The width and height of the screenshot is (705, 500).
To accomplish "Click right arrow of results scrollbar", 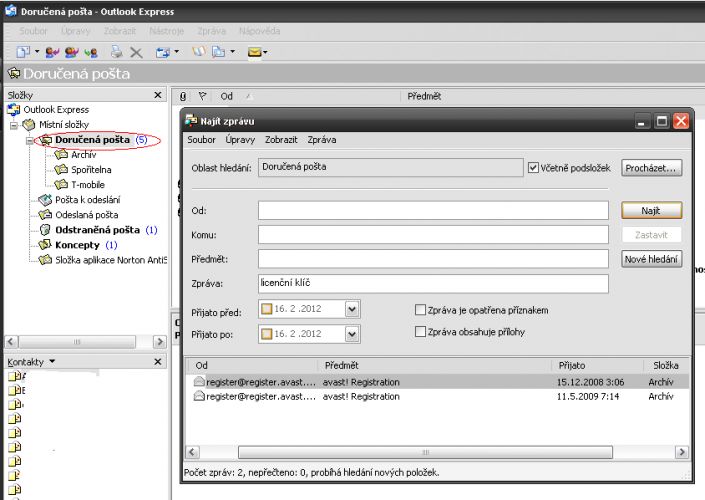I will click(x=682, y=452).
